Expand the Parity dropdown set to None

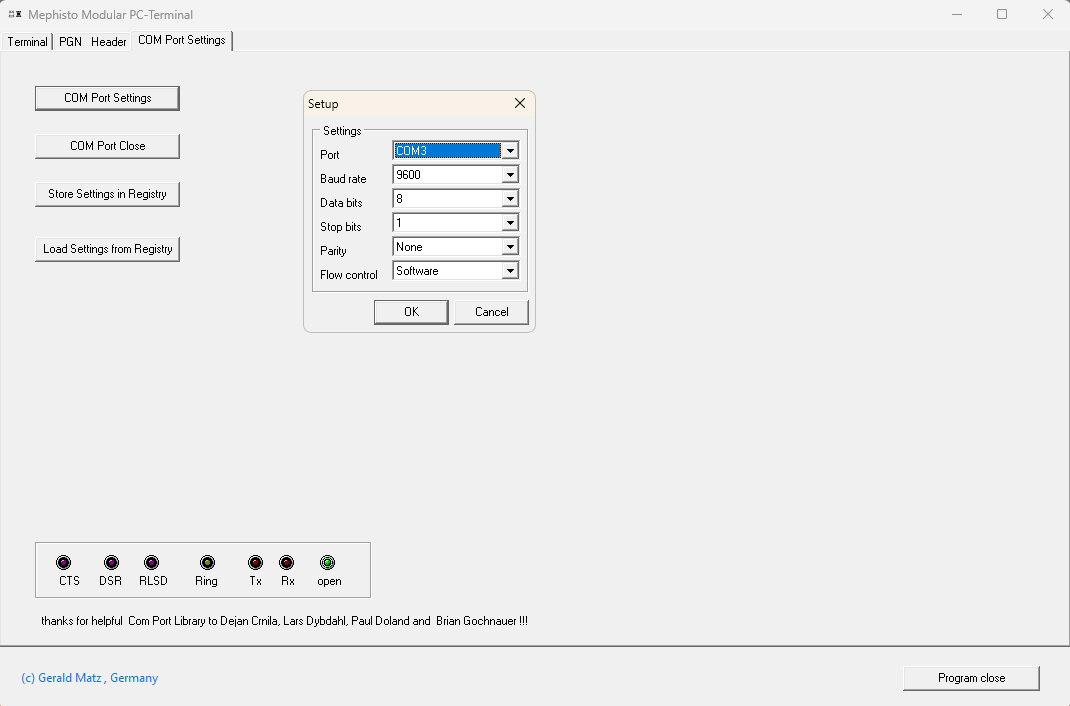coord(510,247)
